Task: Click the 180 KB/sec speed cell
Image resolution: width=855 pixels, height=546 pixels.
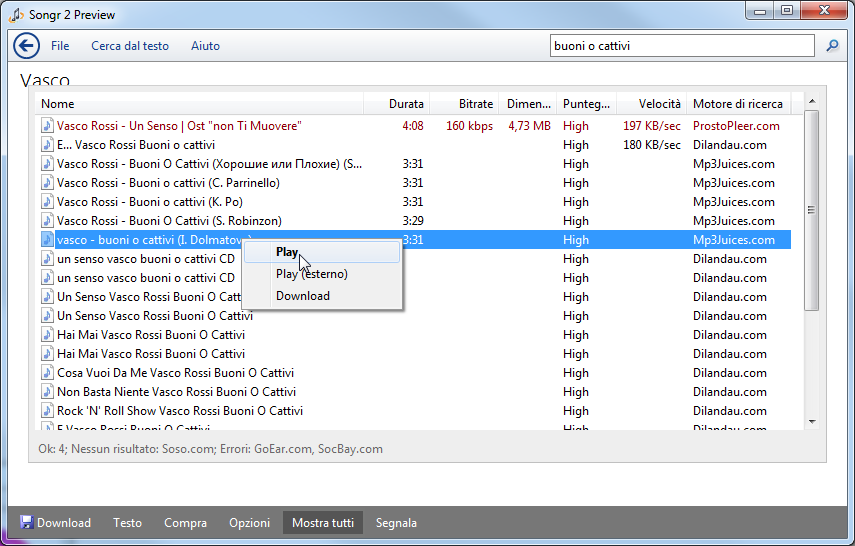Action: [x=652, y=145]
